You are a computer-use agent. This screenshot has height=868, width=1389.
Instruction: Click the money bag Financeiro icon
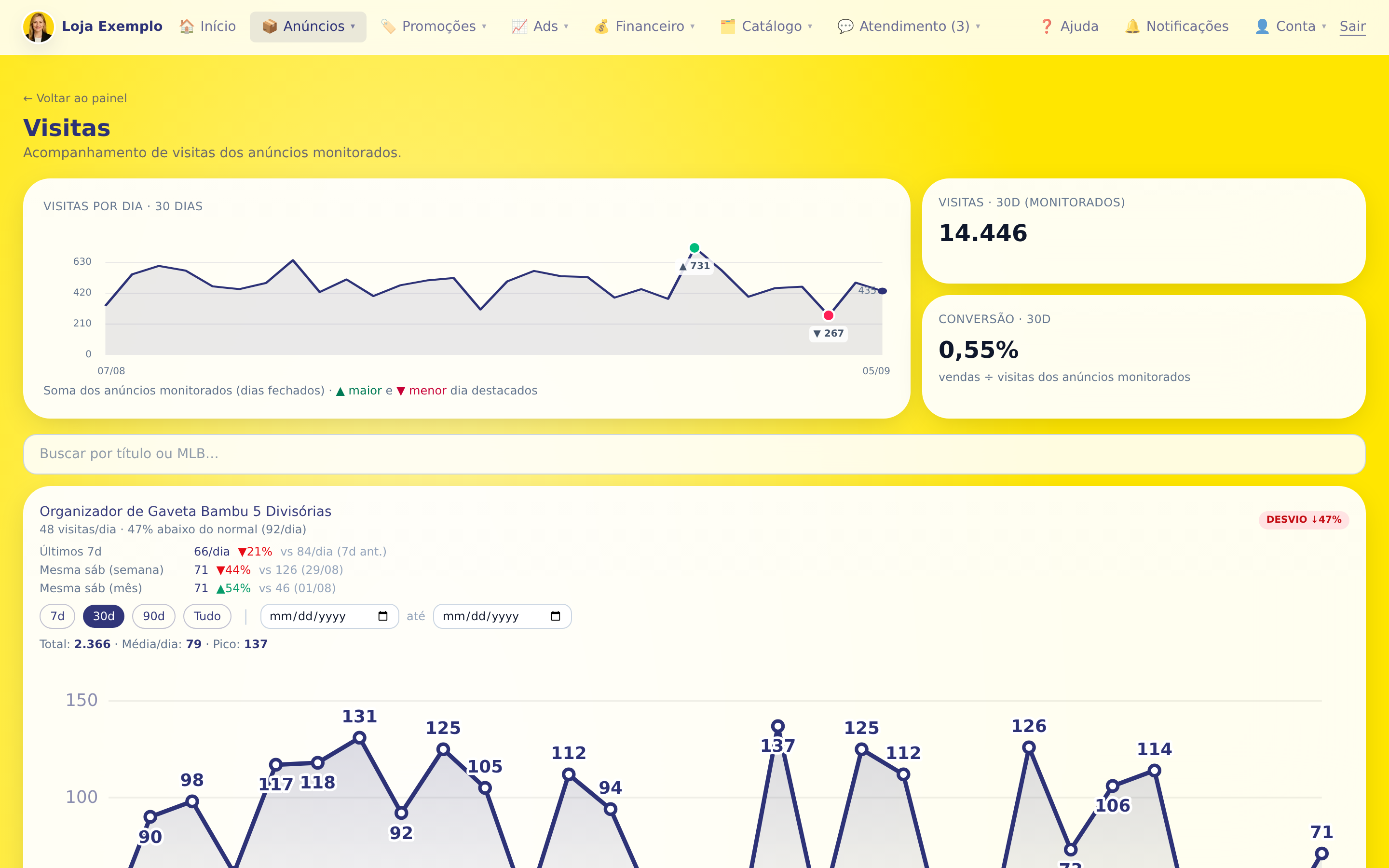pyautogui.click(x=601, y=27)
